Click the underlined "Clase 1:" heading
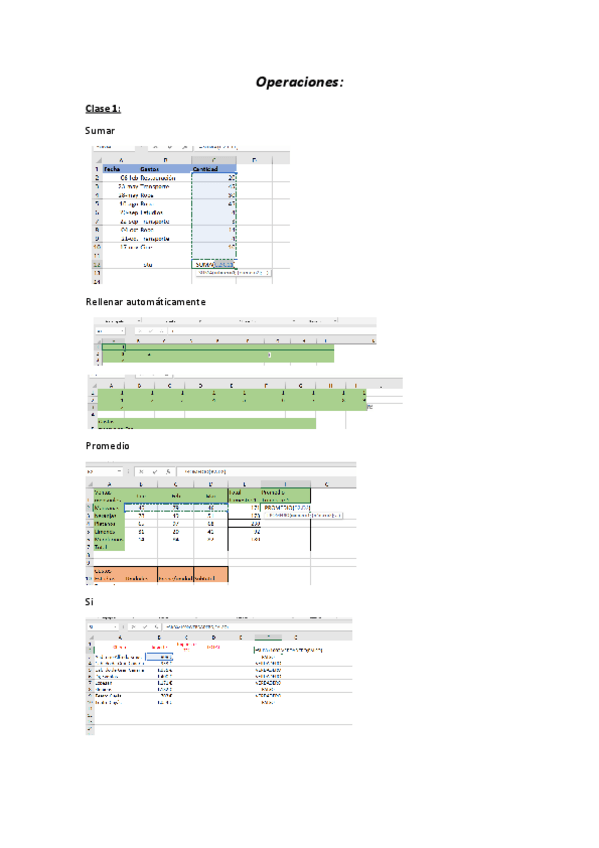This screenshot has height=848, width=599. click(x=103, y=109)
